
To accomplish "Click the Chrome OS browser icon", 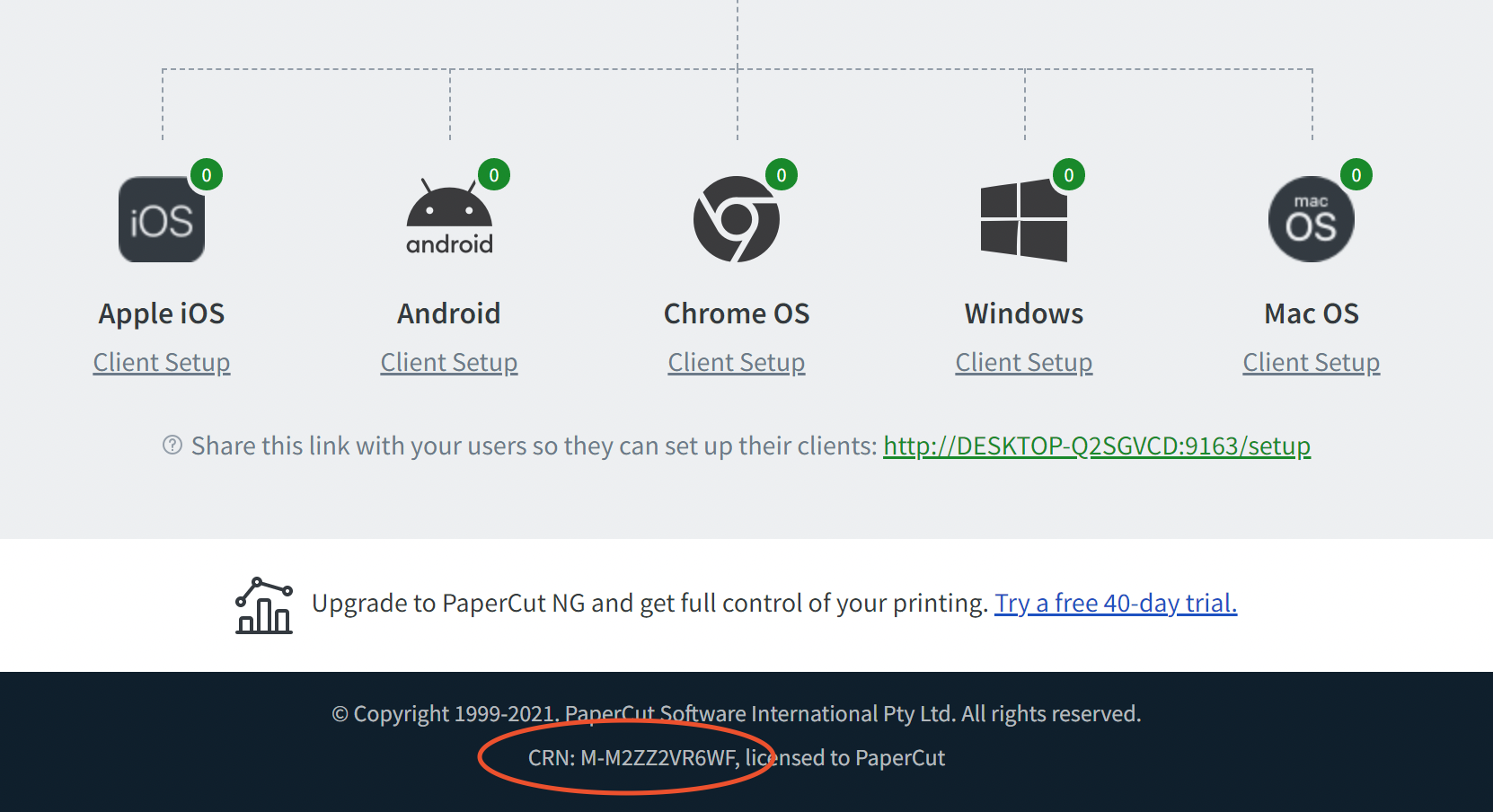I will click(737, 218).
